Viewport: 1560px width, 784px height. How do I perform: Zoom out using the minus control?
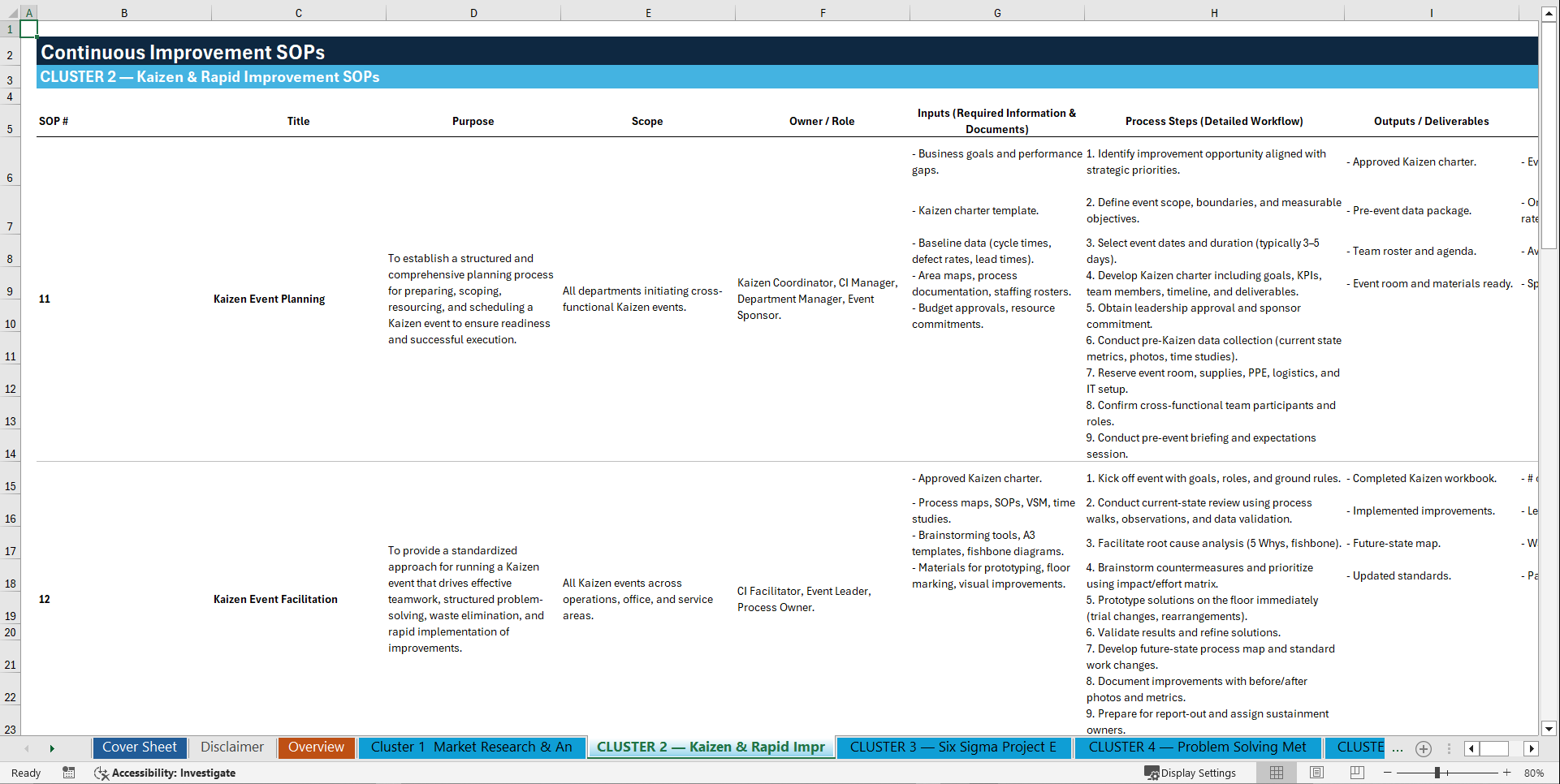pyautogui.click(x=1389, y=772)
